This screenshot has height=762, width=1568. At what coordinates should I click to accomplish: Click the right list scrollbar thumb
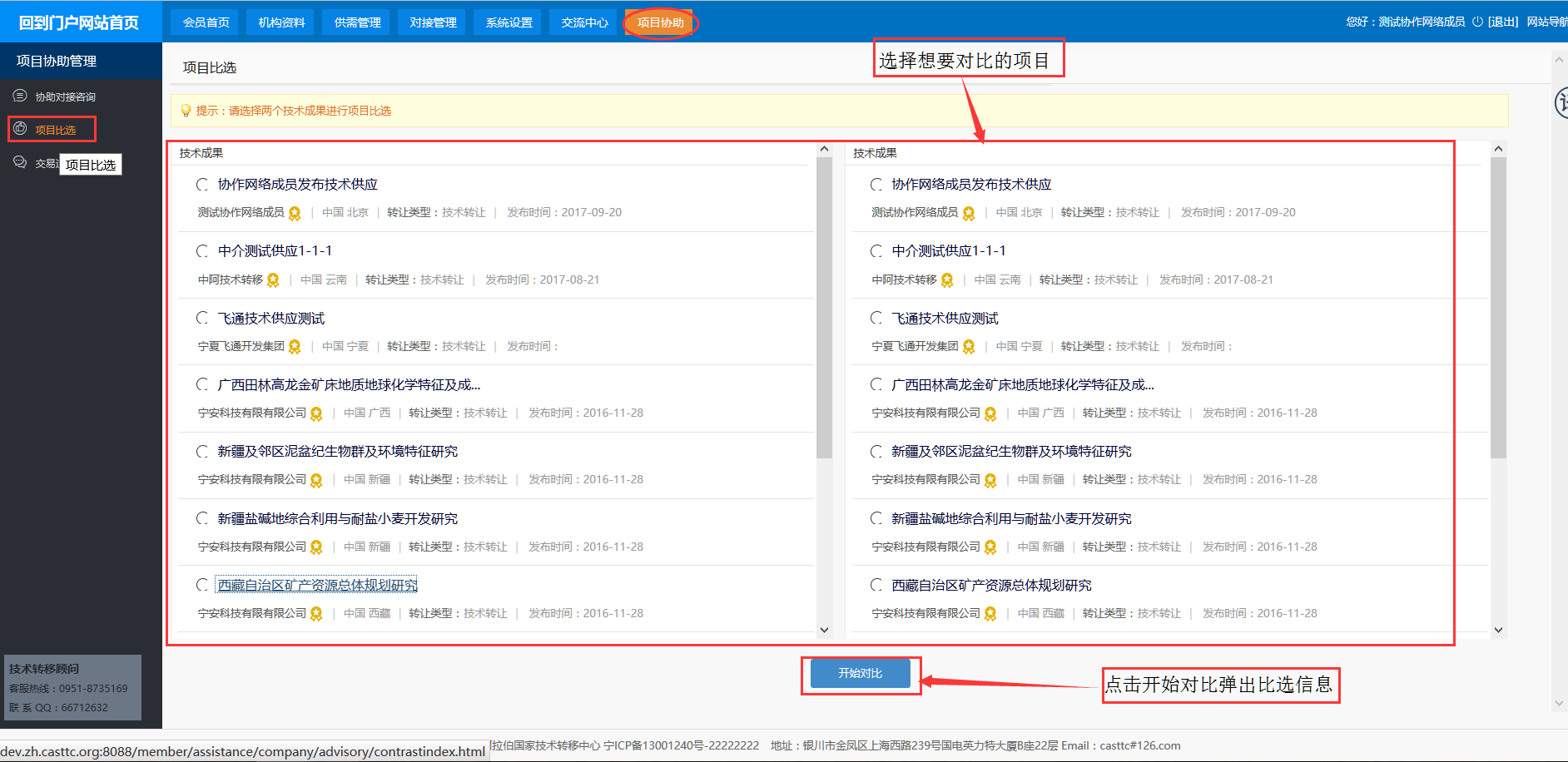[1498, 308]
